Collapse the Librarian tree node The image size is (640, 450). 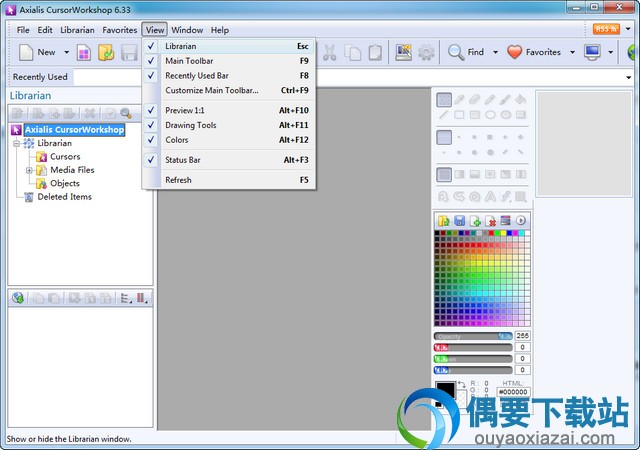pos(16,143)
